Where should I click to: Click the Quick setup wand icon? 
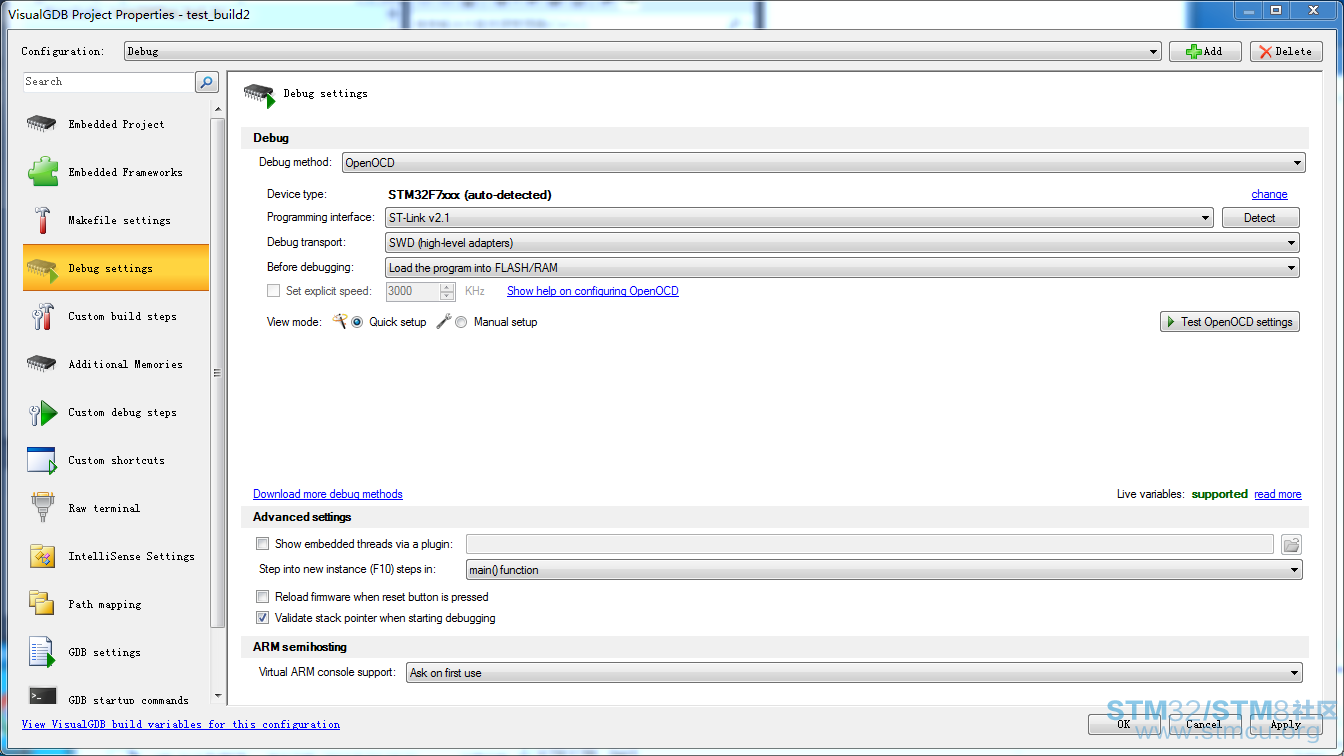pyautogui.click(x=340, y=321)
